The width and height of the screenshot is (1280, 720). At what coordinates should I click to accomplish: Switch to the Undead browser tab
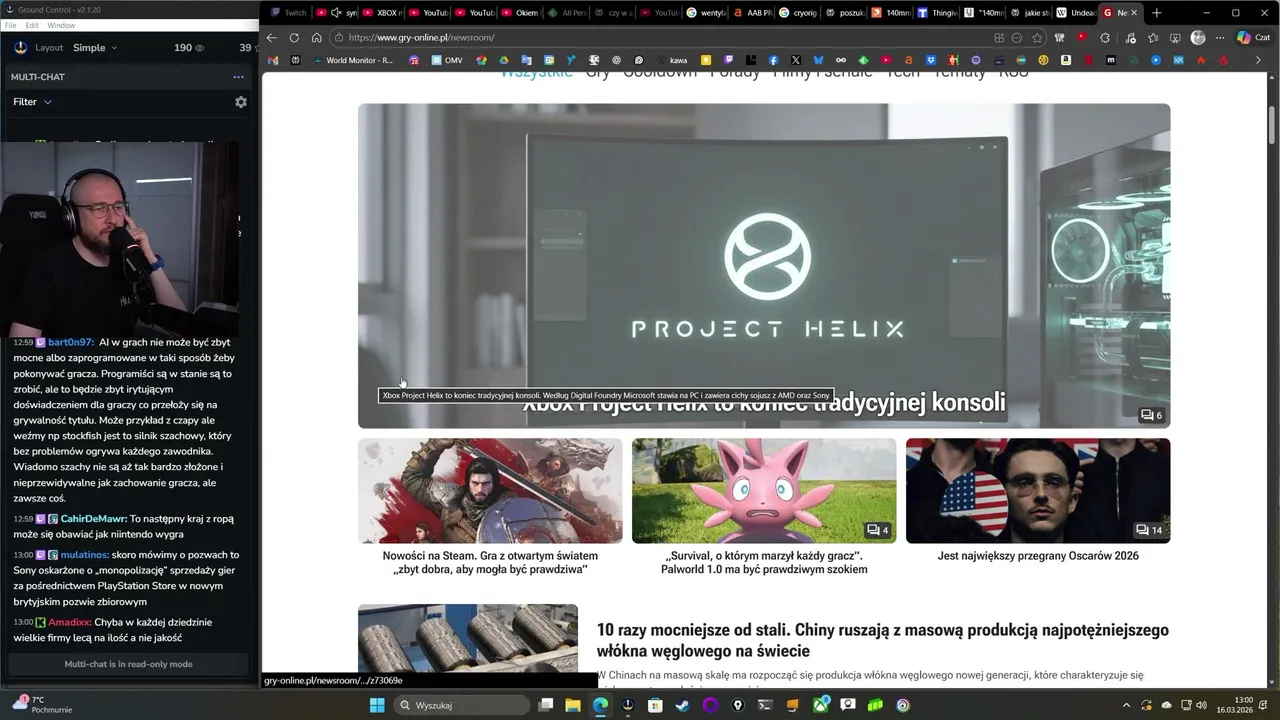click(1075, 13)
